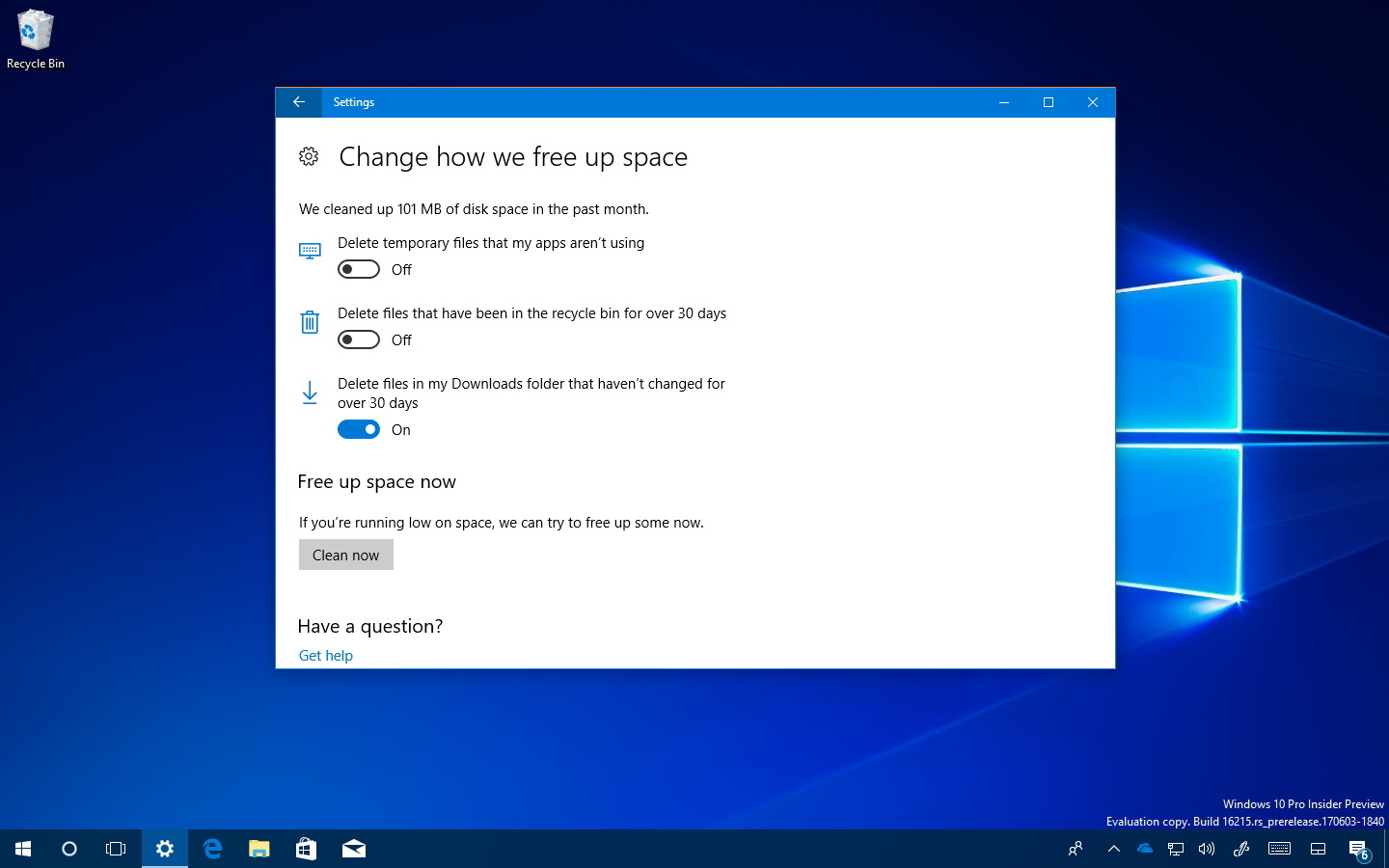Open File Explorer from the taskbar
The width and height of the screenshot is (1389, 868).
259,849
